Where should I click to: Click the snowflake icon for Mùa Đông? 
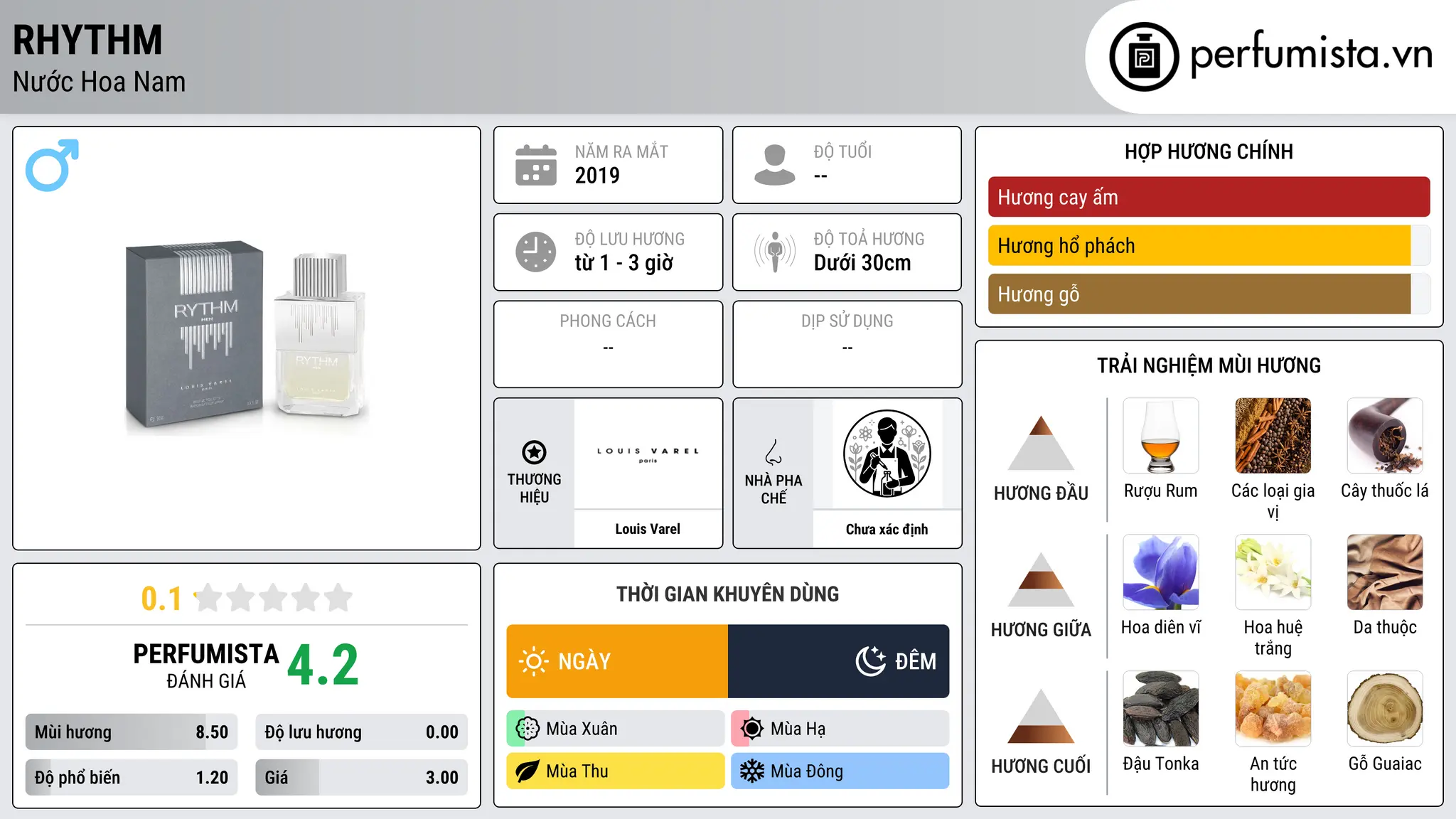coord(752,771)
